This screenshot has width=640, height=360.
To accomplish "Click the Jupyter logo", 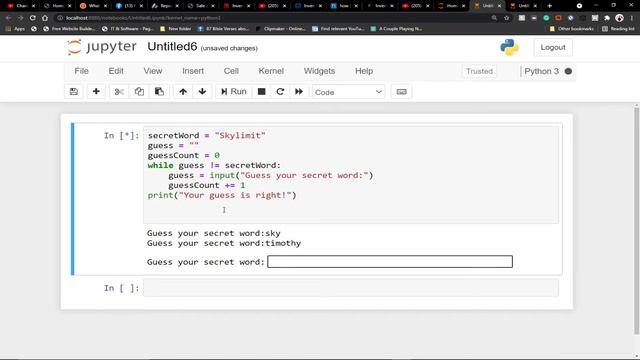I will (x=102, y=47).
